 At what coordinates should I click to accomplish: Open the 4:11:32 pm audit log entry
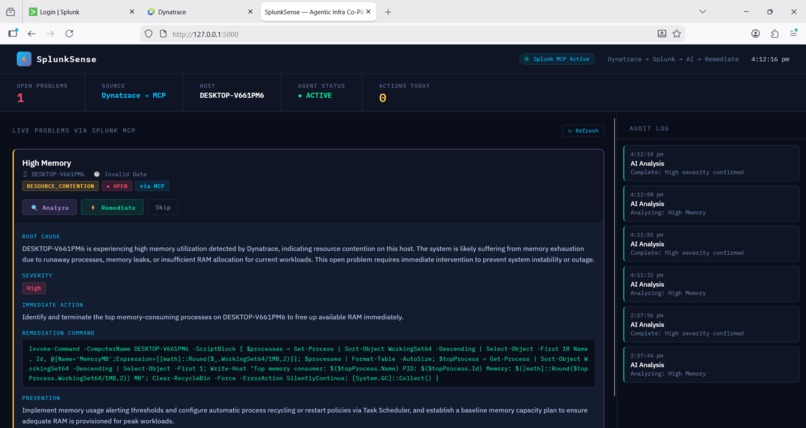pos(711,284)
